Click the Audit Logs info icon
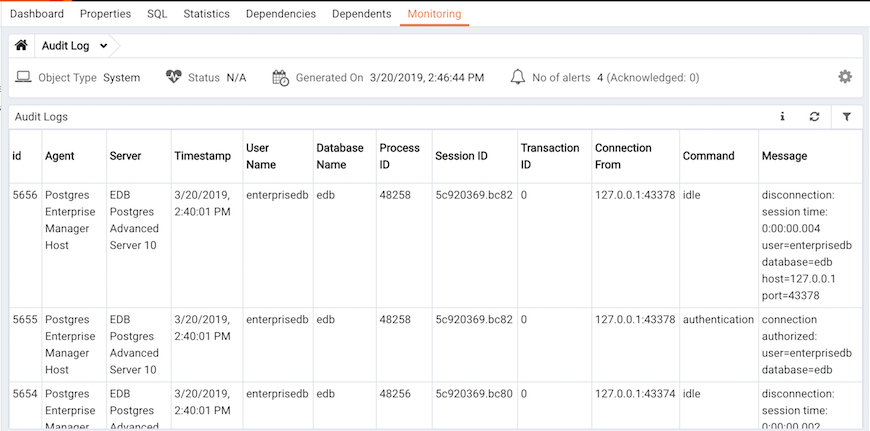Screen dimensions: 870x431 (782, 116)
